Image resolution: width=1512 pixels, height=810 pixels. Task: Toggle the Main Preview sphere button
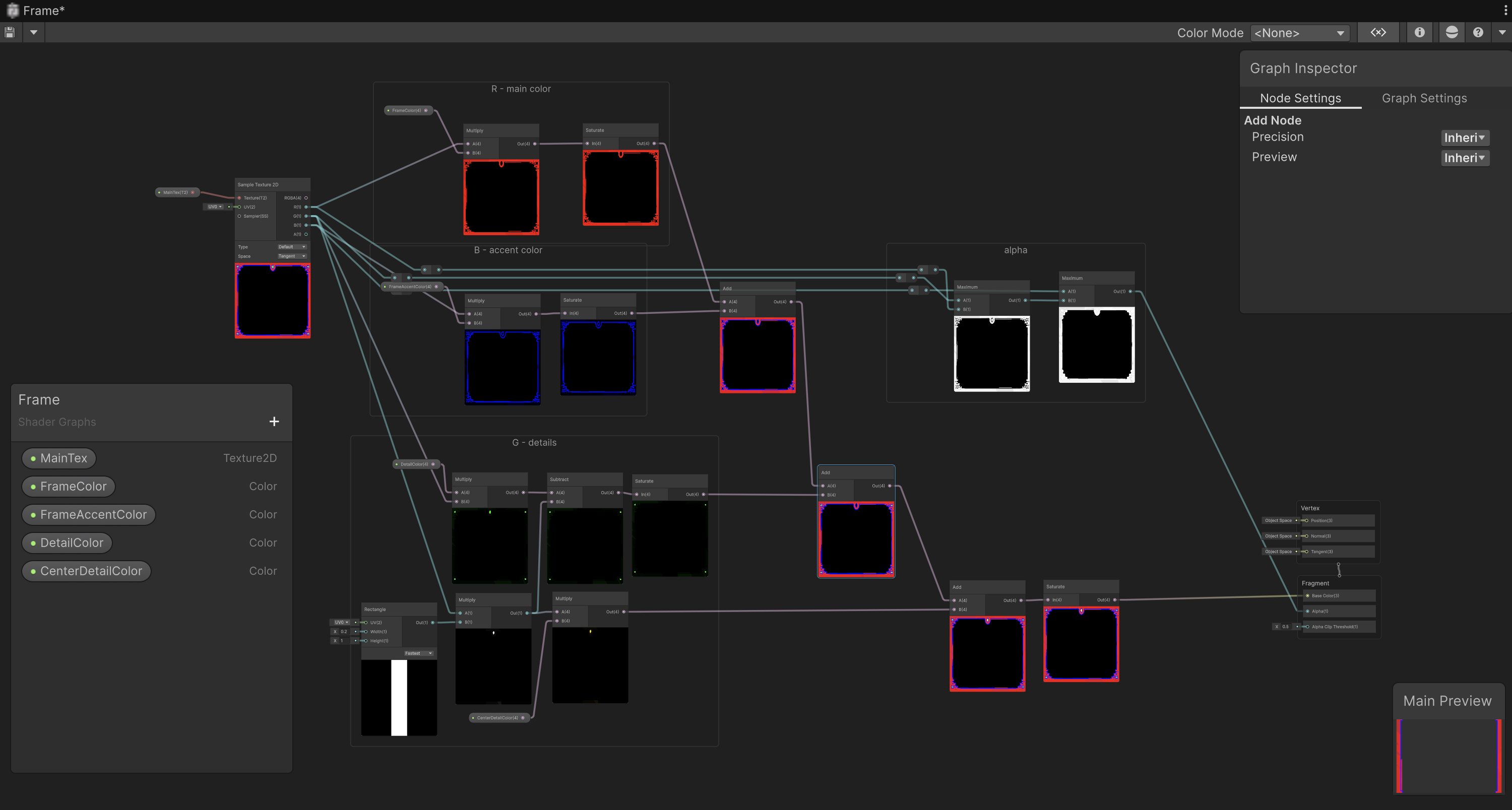(x=1452, y=32)
